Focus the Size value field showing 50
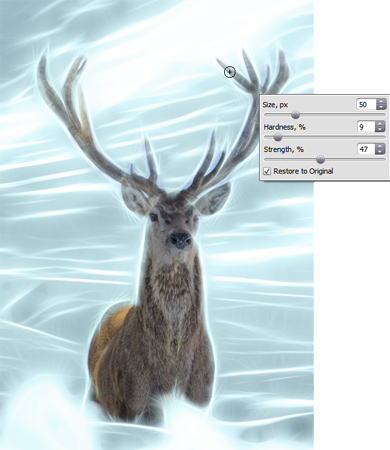 [x=366, y=105]
